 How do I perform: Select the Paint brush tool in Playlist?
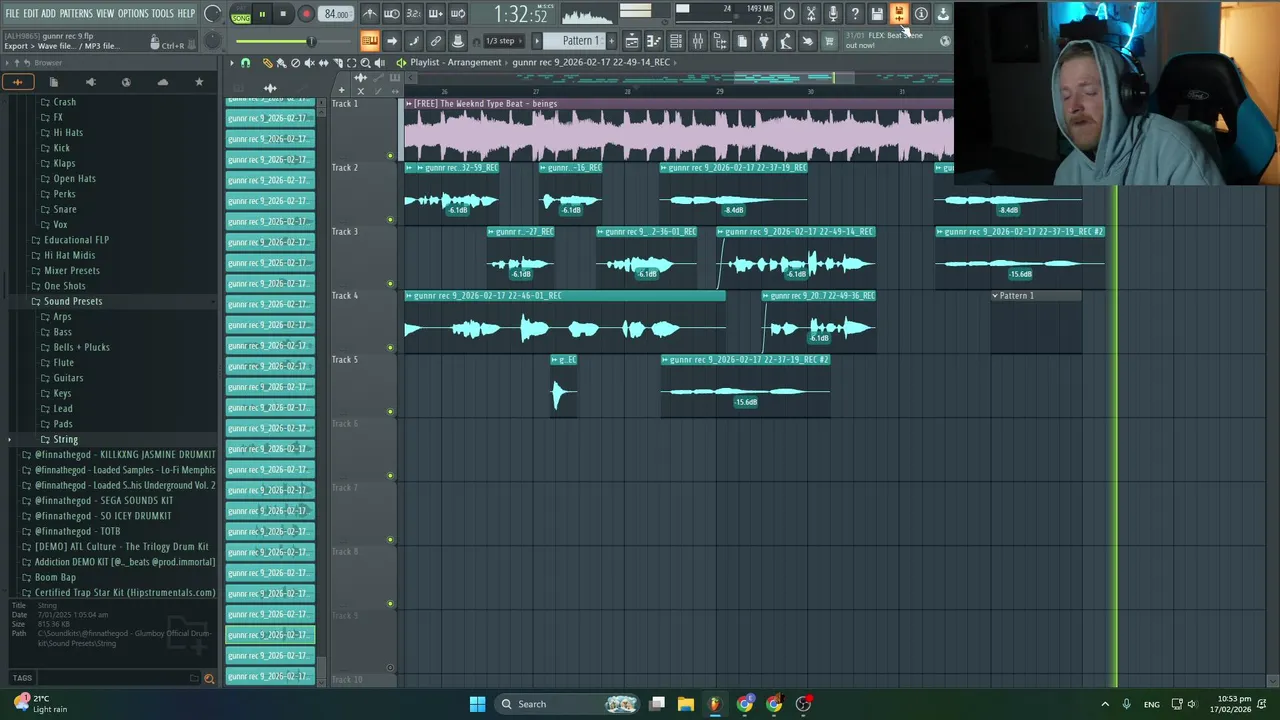(x=281, y=63)
